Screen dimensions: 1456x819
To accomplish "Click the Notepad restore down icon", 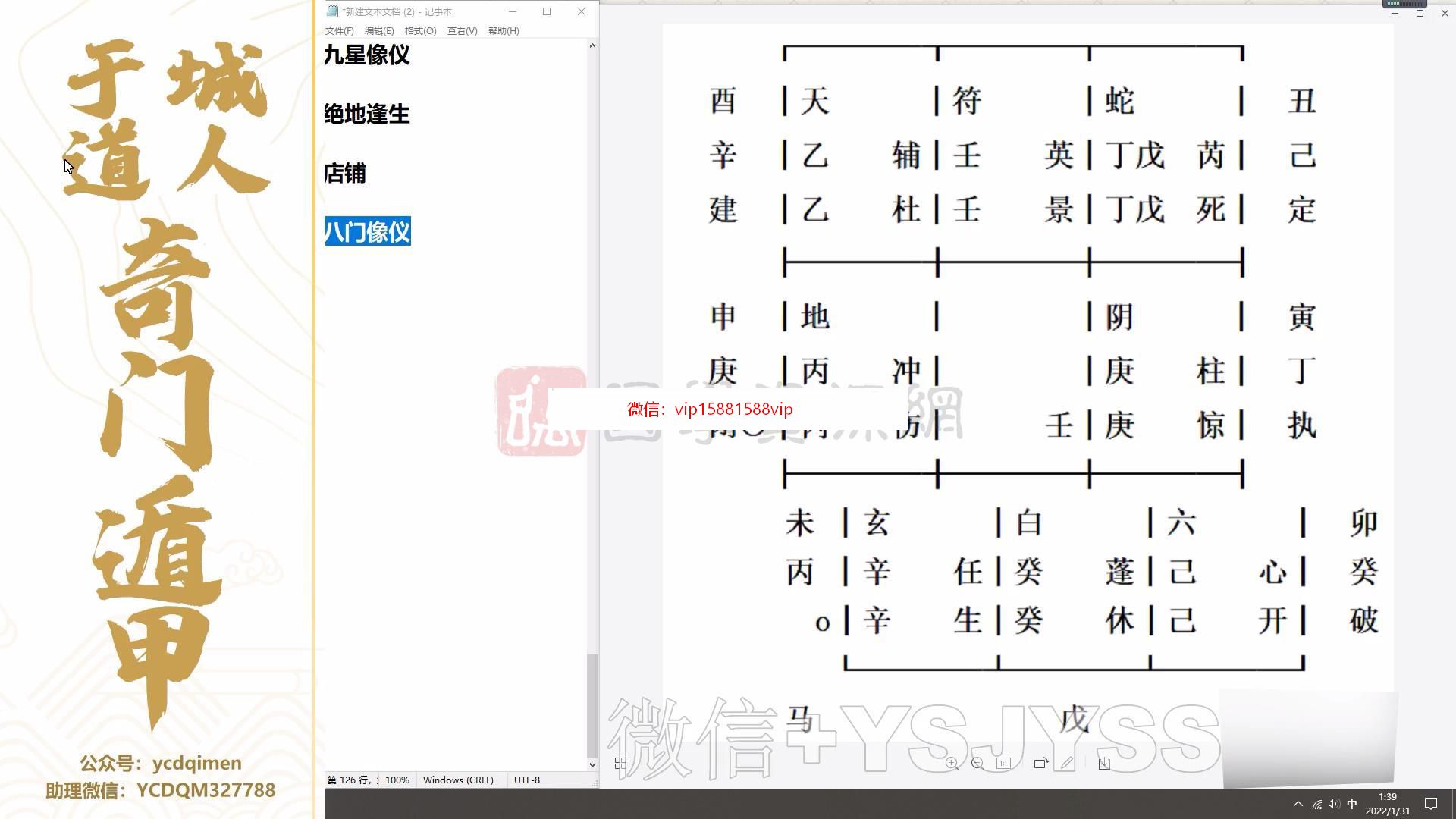I will tap(546, 11).
